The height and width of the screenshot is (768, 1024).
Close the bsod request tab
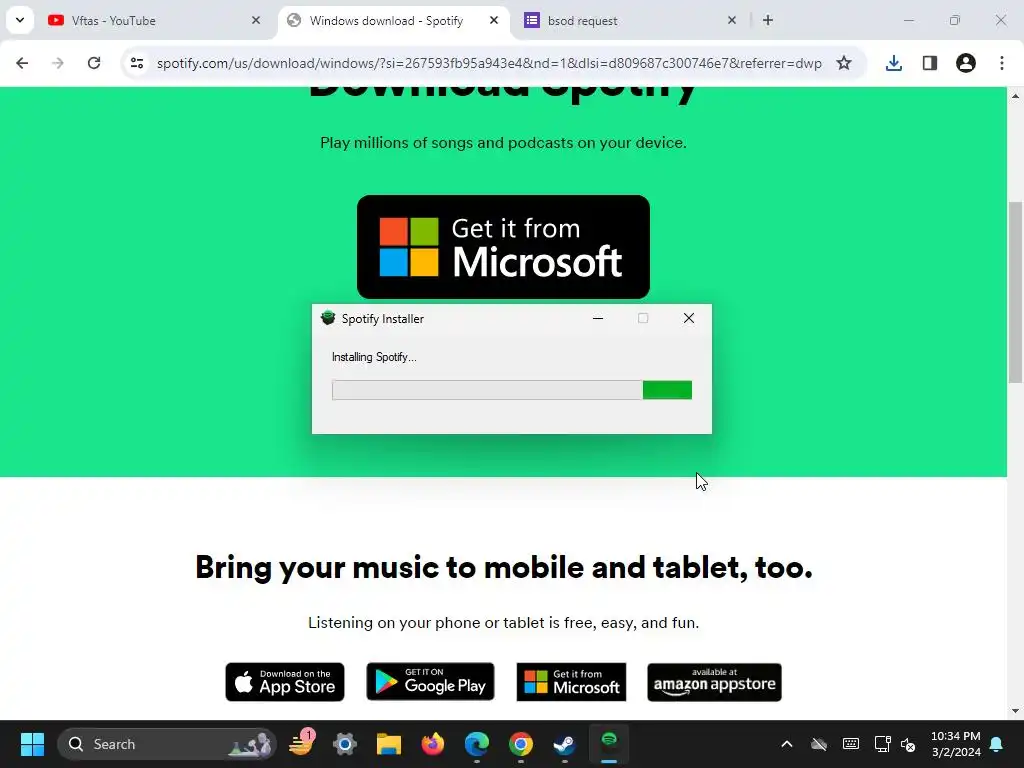click(x=732, y=20)
